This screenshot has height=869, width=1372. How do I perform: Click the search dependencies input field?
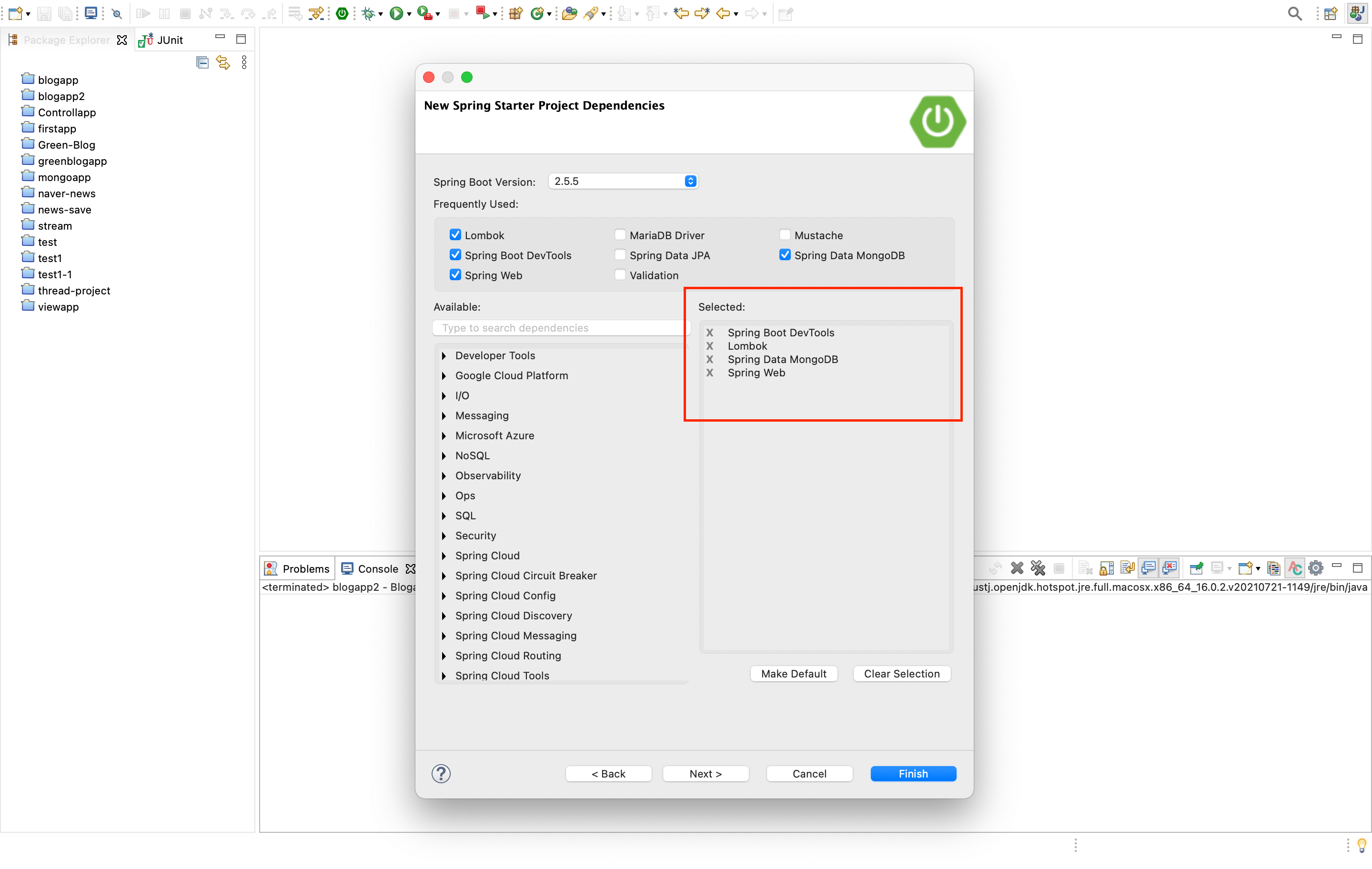pos(561,328)
